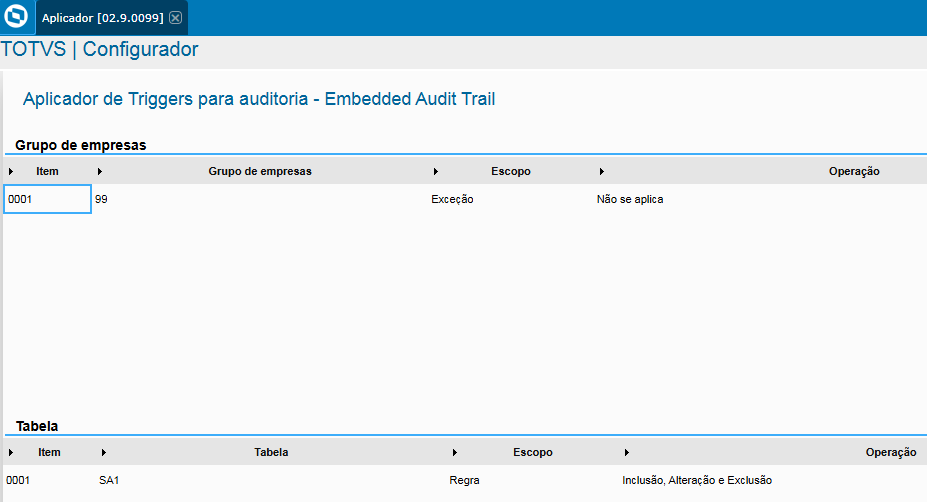Select the SA1 table cell
The width and height of the screenshot is (927, 502).
pos(109,480)
